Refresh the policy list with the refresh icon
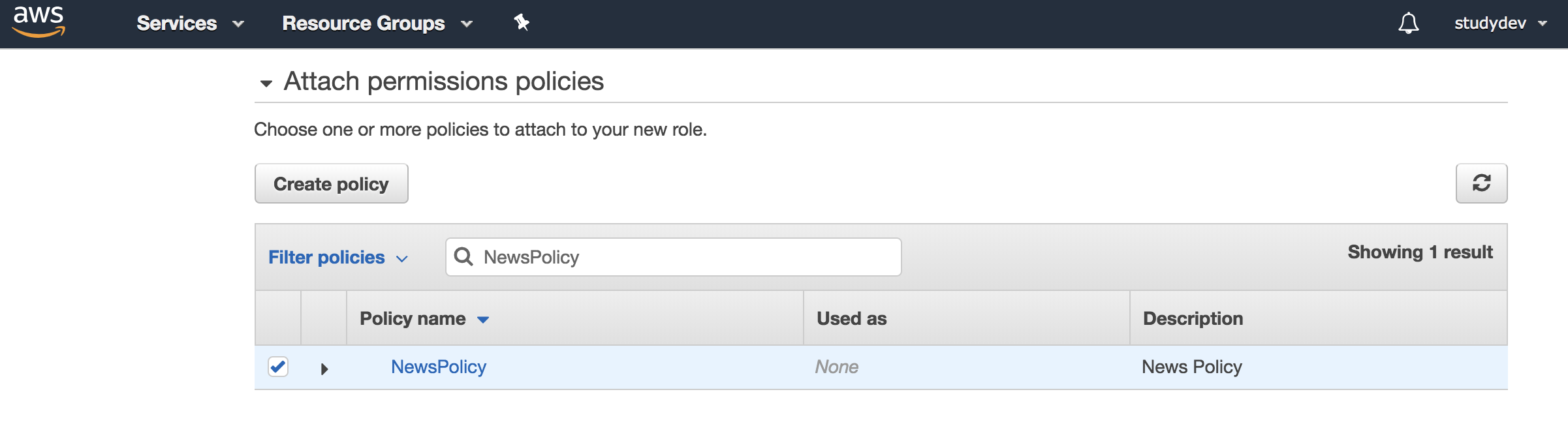This screenshot has height=424, width=1568. point(1481,183)
